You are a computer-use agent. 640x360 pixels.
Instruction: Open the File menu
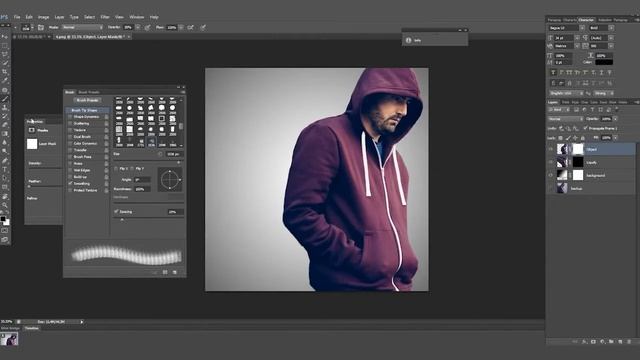[x=17, y=17]
